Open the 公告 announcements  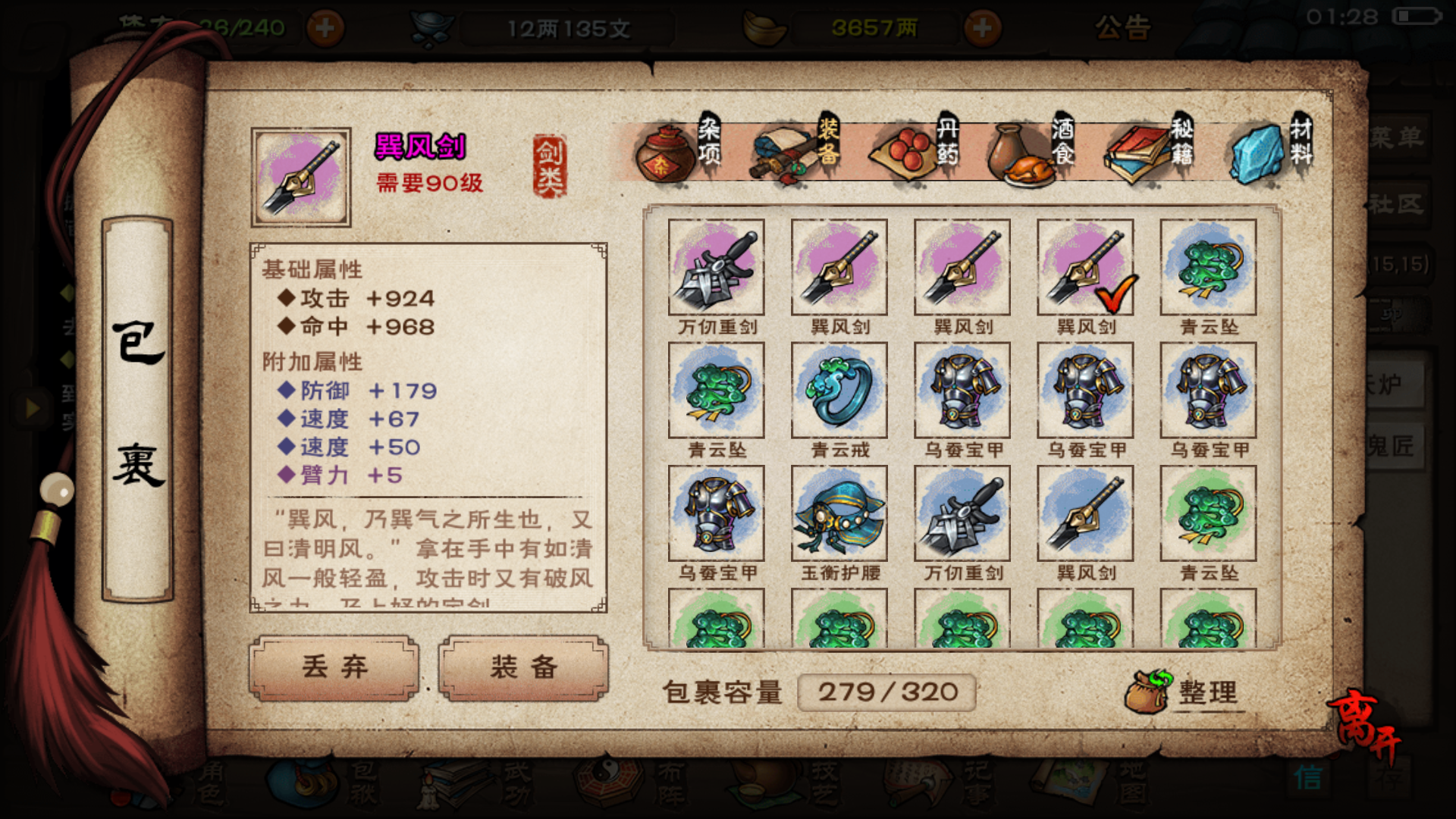pyautogui.click(x=1123, y=29)
